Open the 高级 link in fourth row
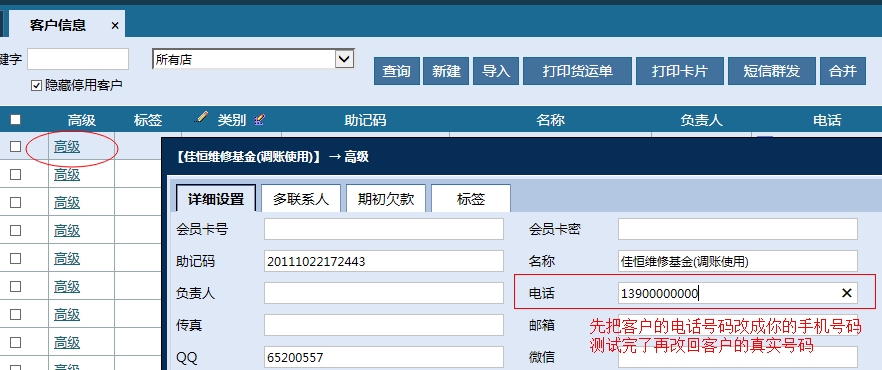 click(x=67, y=231)
